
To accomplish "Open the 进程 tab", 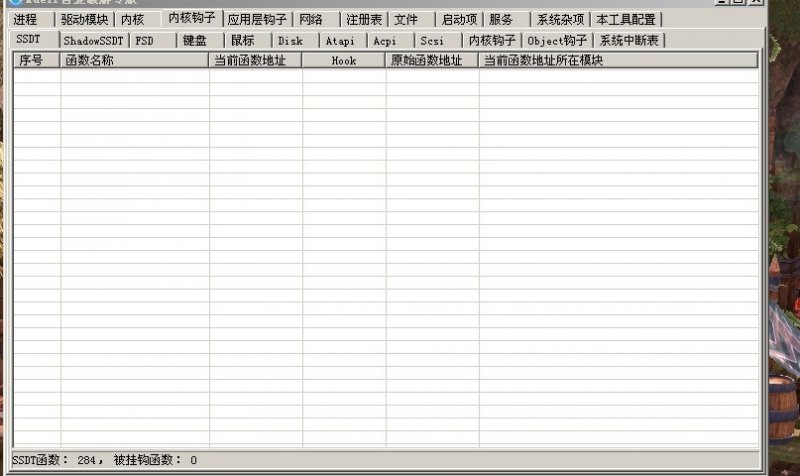I will click(30, 20).
